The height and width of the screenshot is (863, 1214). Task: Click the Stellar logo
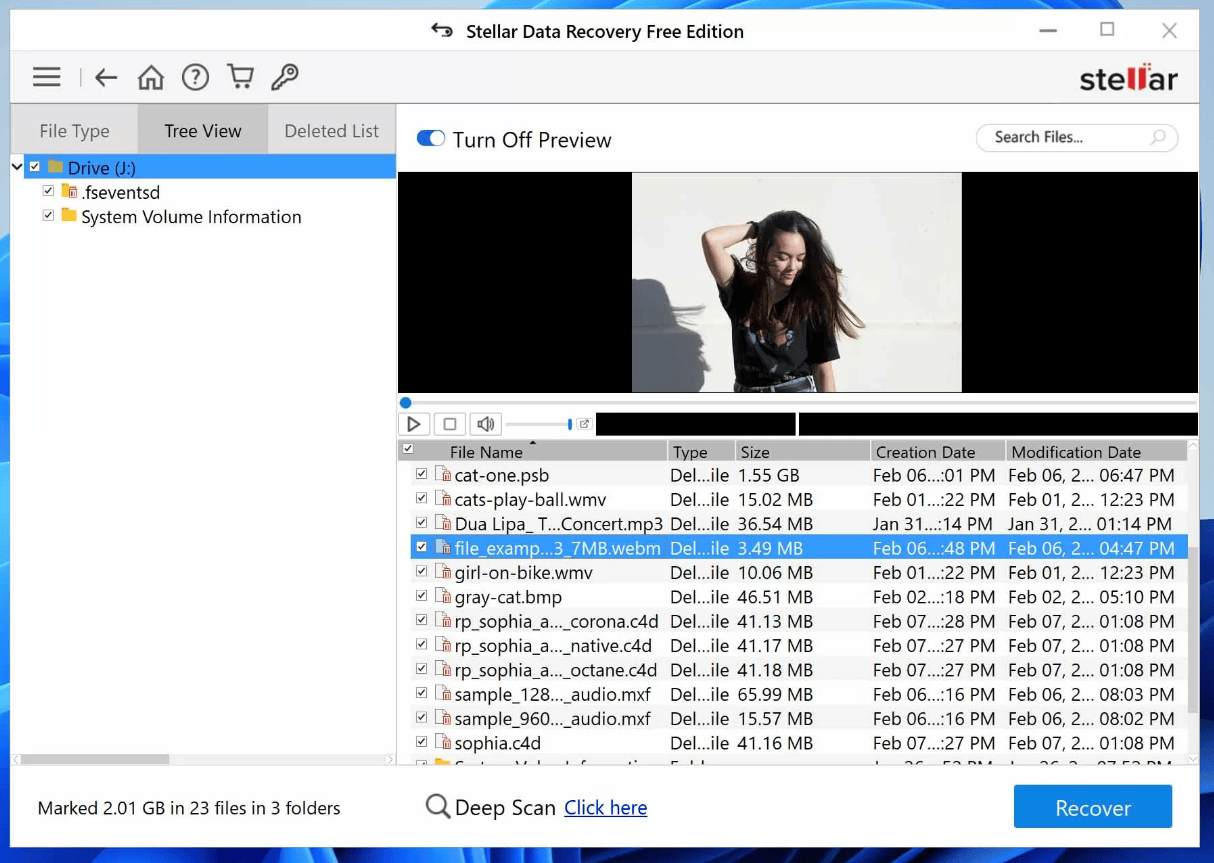click(1128, 78)
